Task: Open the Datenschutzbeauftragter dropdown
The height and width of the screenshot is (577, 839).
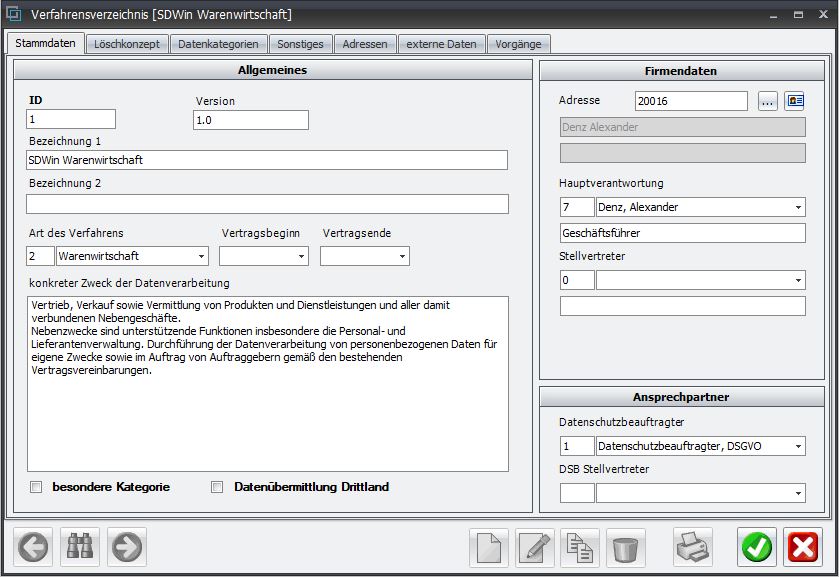Action: (x=798, y=446)
